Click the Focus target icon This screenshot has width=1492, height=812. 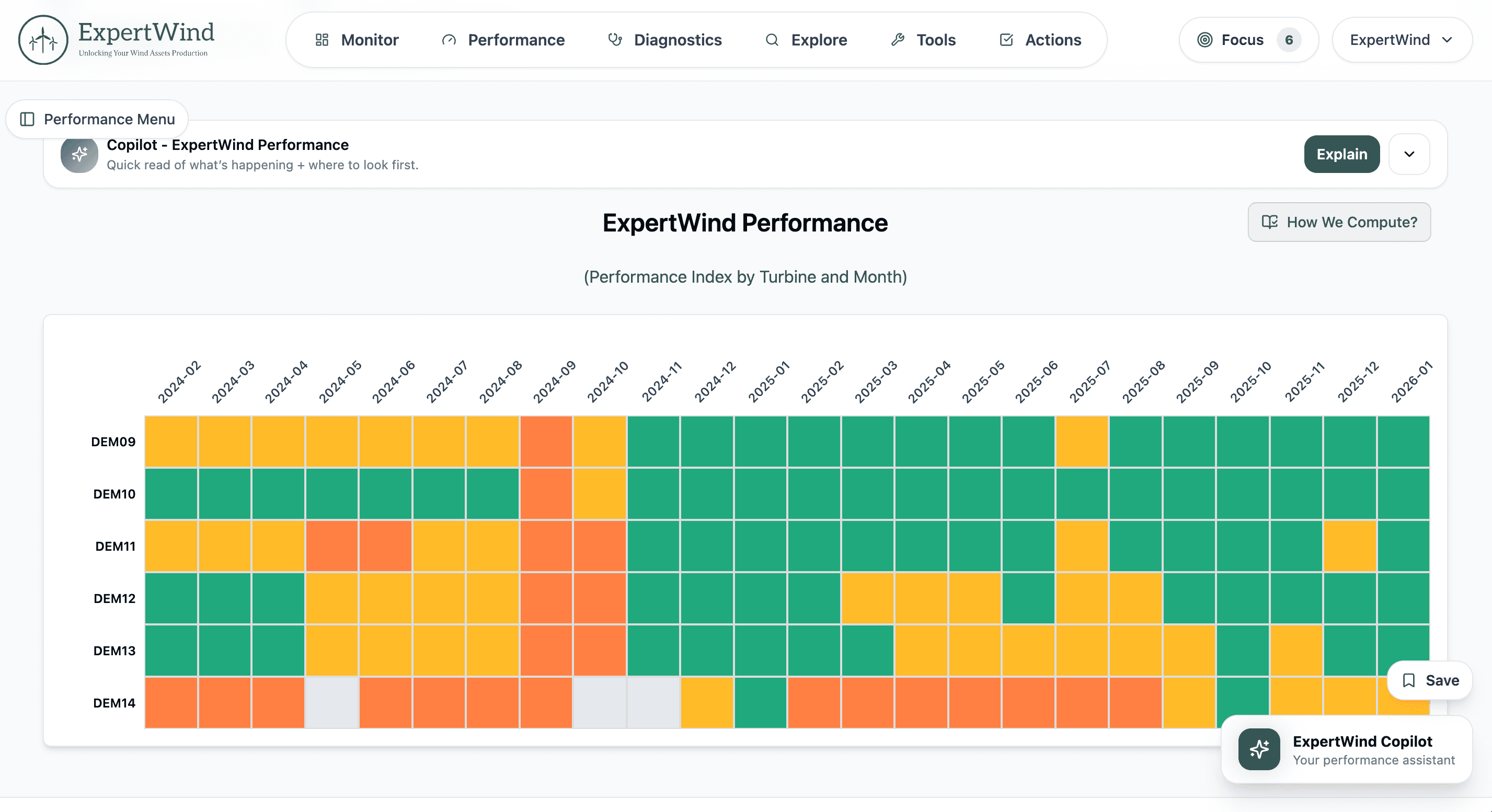coord(1204,40)
